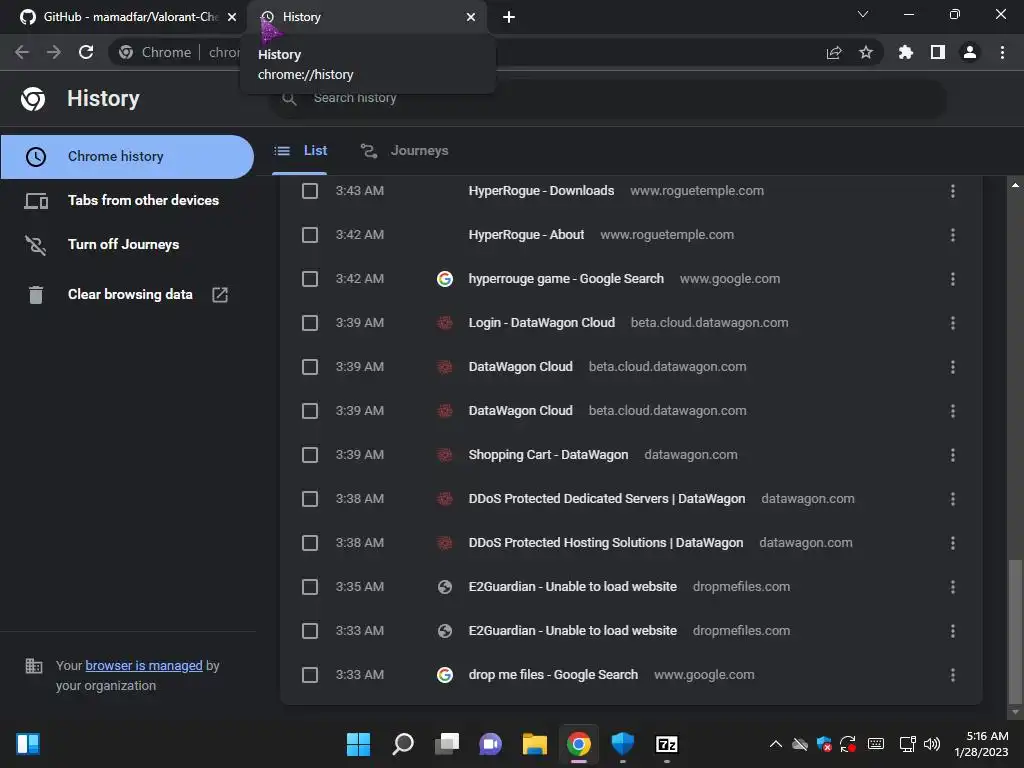Open actions menu for HyperRogue - About
1024x768 pixels.
tap(953, 234)
